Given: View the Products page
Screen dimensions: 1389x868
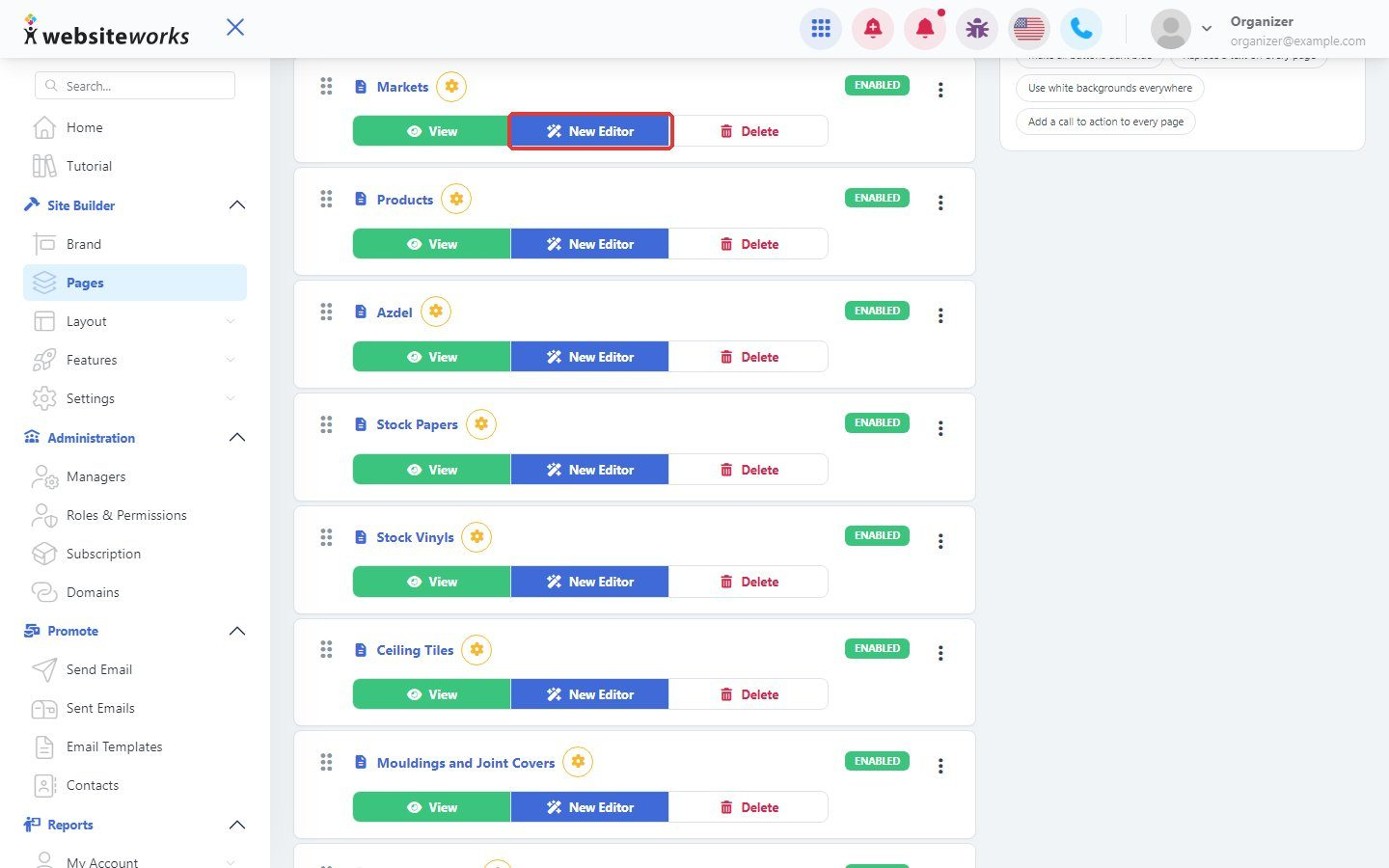Looking at the screenshot, I should click(x=431, y=244).
